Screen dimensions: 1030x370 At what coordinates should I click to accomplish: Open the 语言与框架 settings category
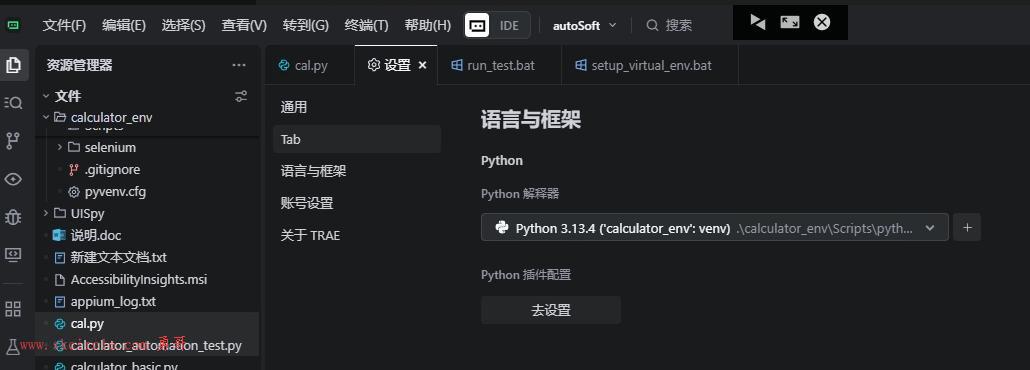(x=357, y=171)
